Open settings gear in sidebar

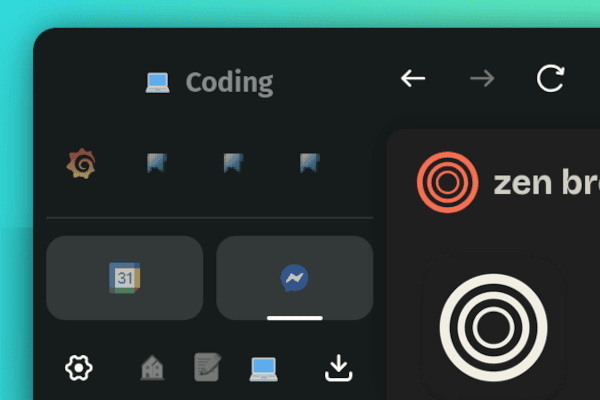click(78, 368)
